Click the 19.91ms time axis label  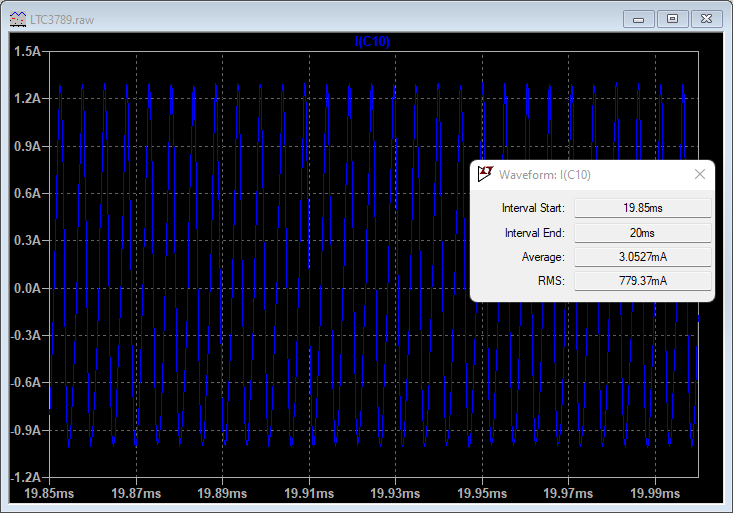click(x=309, y=493)
